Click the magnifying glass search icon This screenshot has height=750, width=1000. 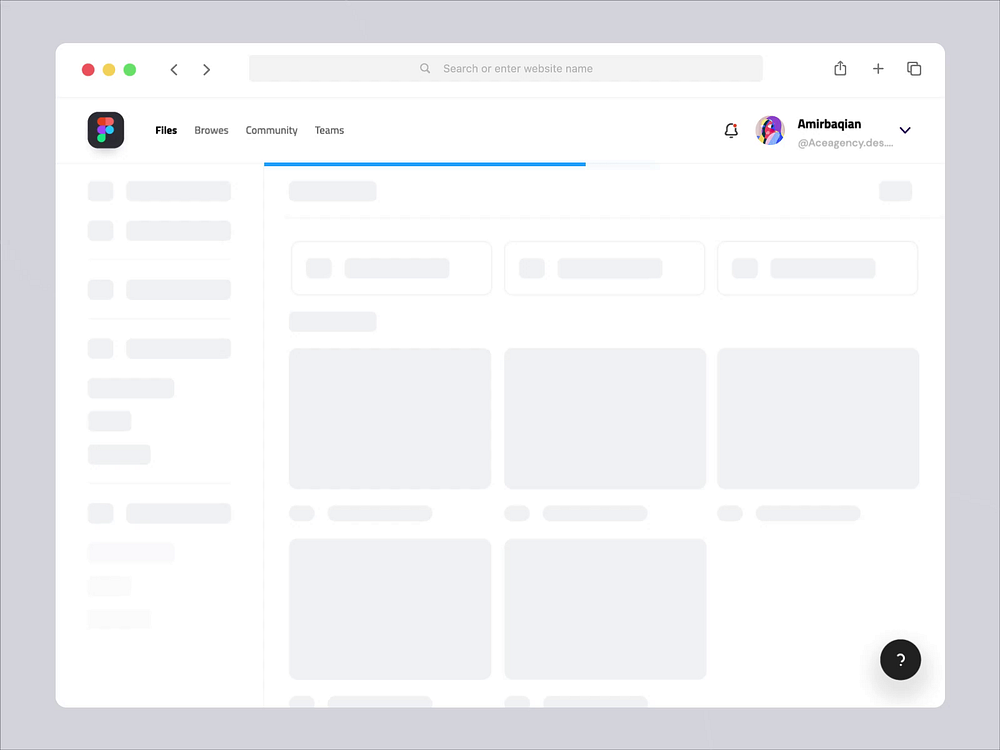click(x=424, y=68)
